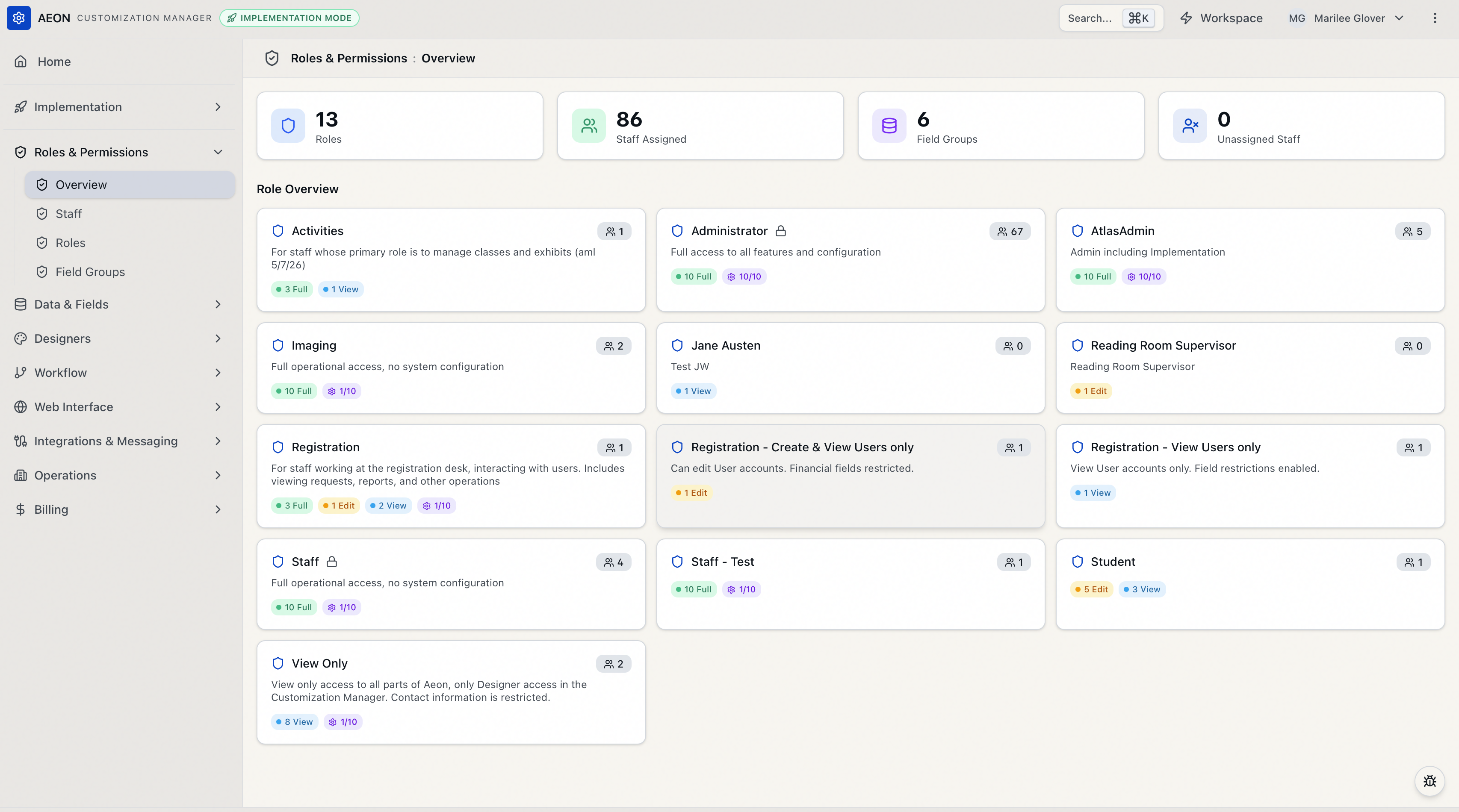
Task: Collapse the Roles & Permissions section
Action: (x=120, y=152)
